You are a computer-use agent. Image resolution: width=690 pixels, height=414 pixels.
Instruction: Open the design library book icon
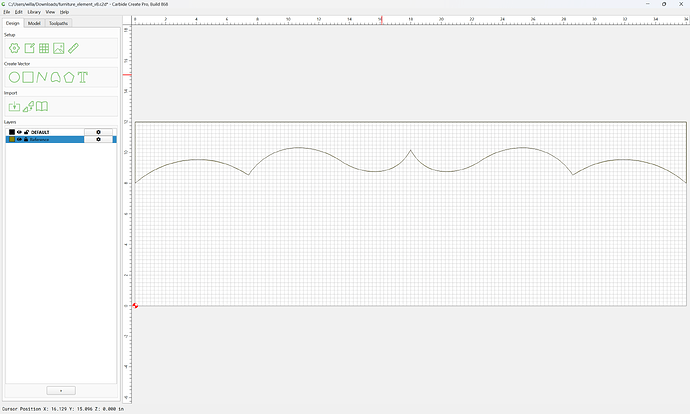(42, 106)
